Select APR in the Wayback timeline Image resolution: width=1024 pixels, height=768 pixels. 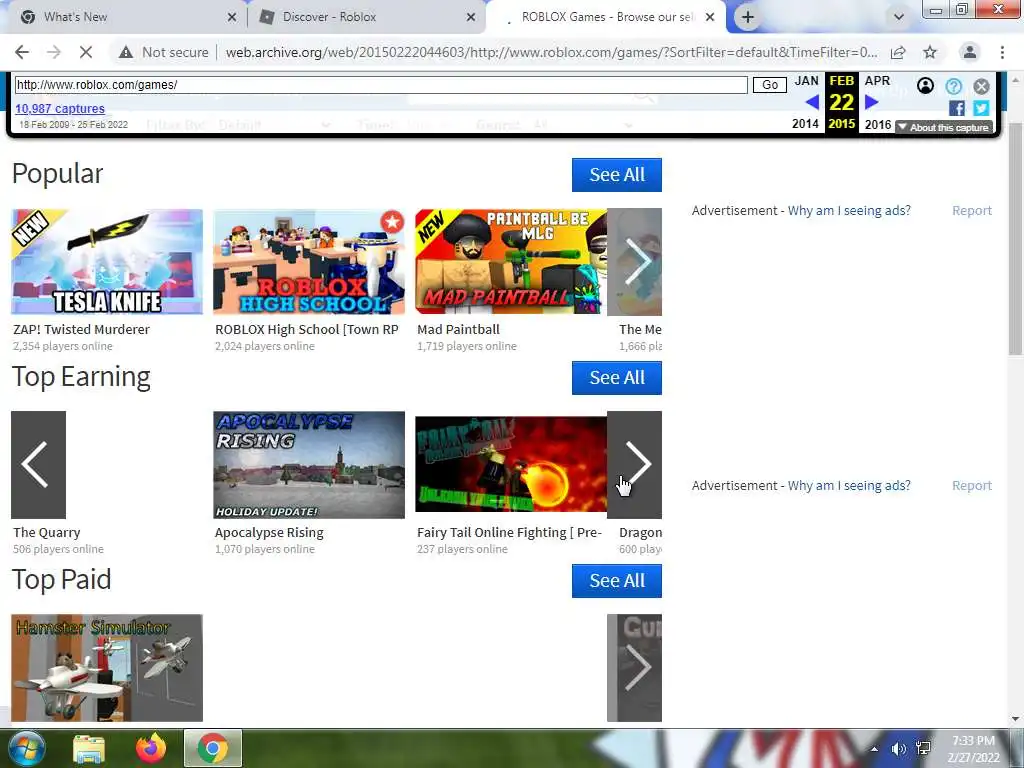pos(877,81)
